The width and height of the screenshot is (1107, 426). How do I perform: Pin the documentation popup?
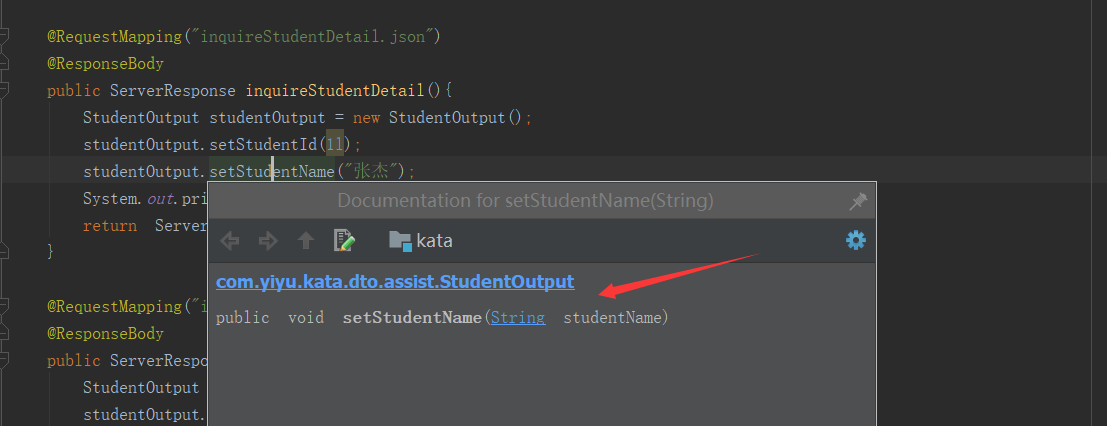858,202
